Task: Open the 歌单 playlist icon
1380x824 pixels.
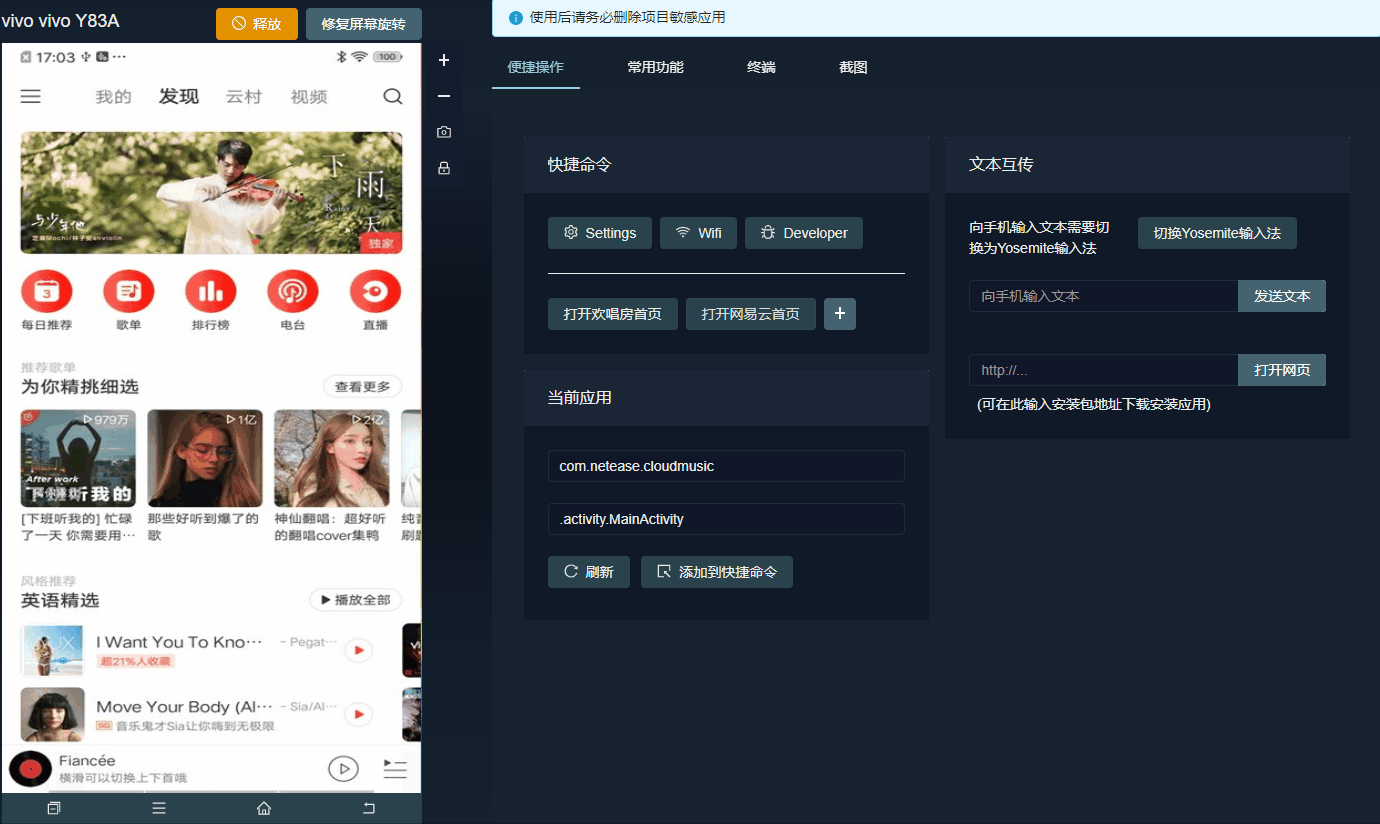Action: click(x=129, y=291)
